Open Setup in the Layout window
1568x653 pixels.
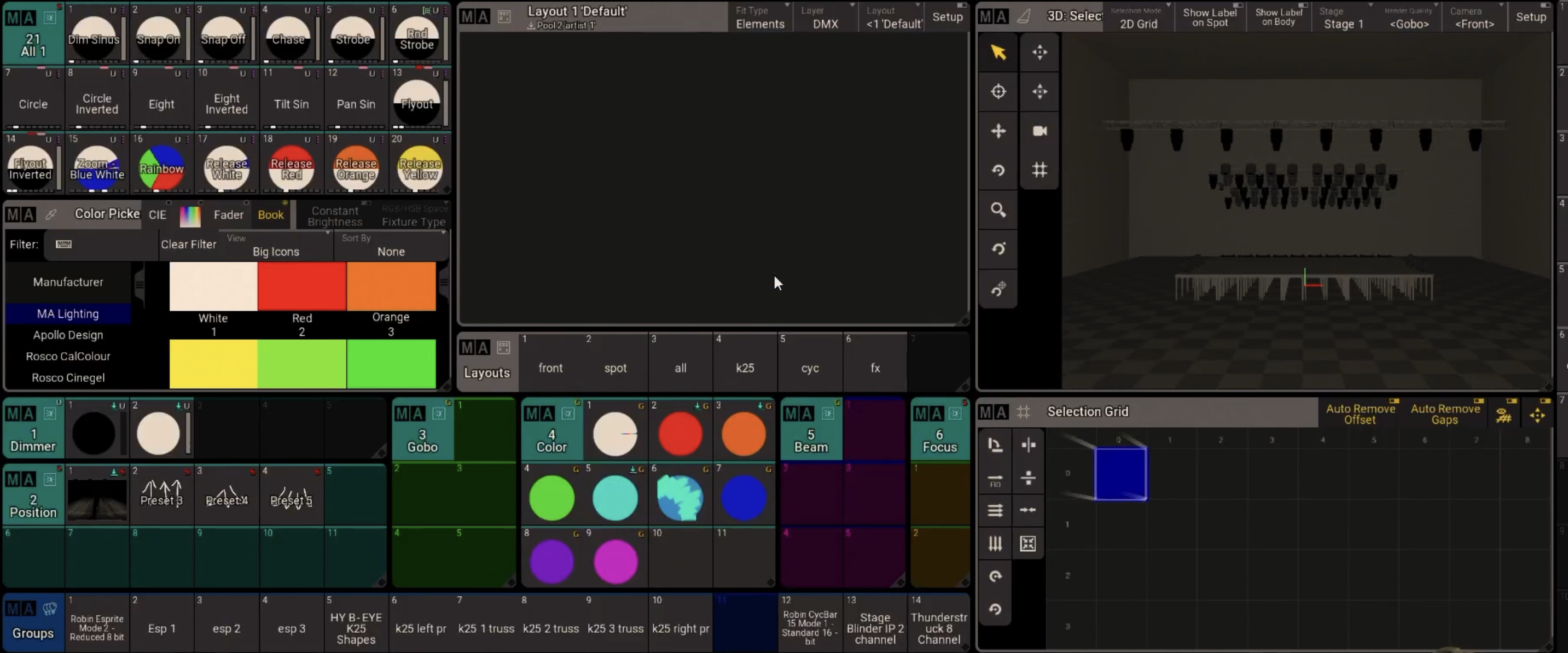(x=946, y=17)
